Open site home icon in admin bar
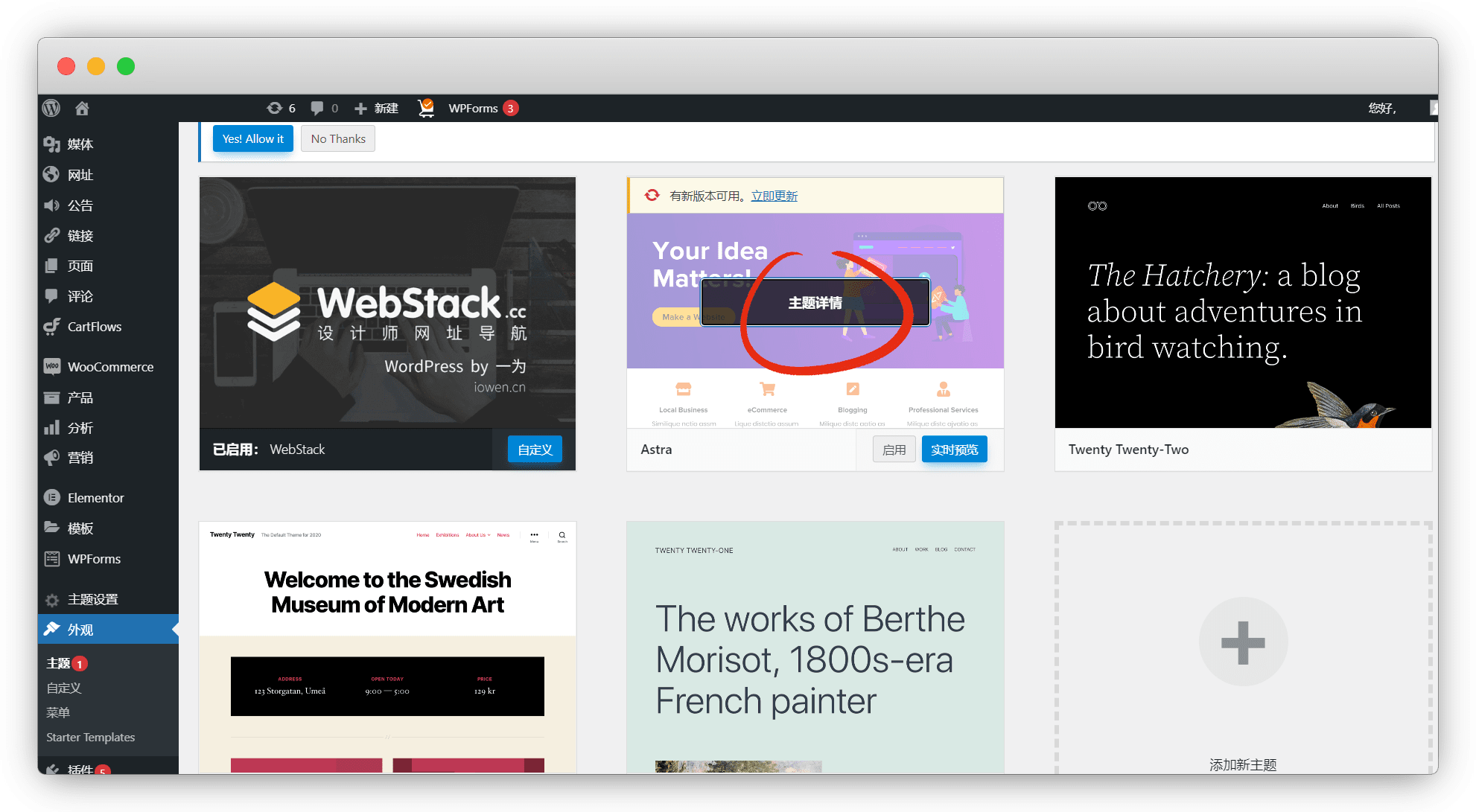Image resolution: width=1476 pixels, height=812 pixels. [x=82, y=109]
